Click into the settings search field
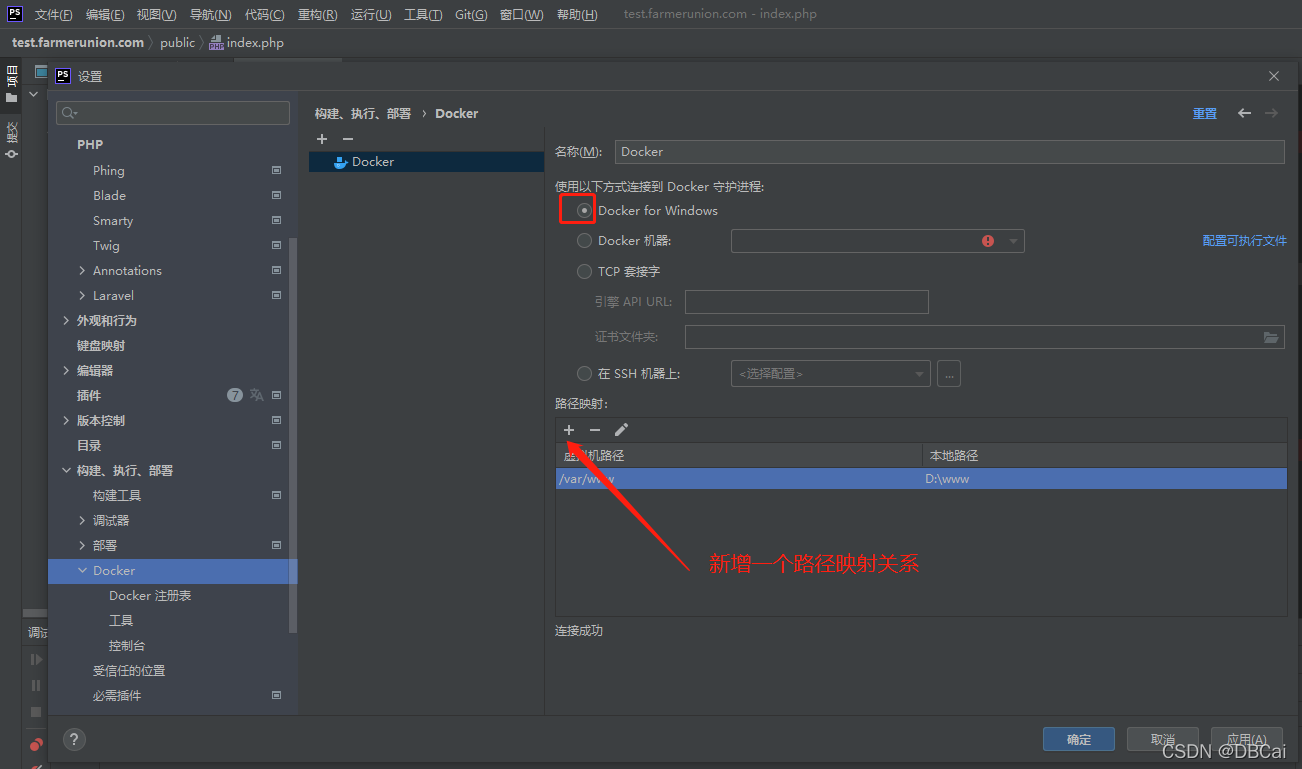 (173, 113)
